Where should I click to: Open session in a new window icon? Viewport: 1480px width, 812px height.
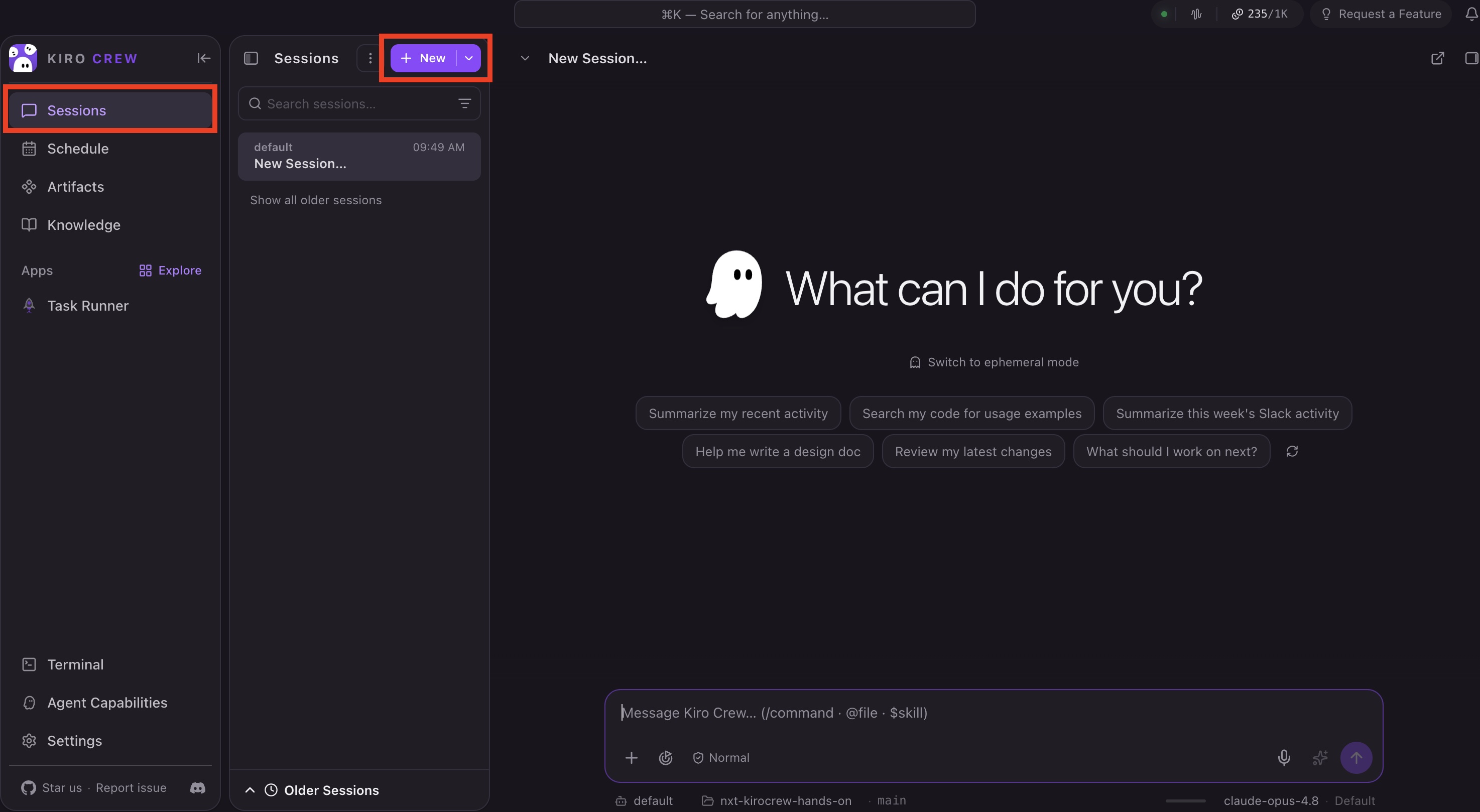click(1437, 58)
